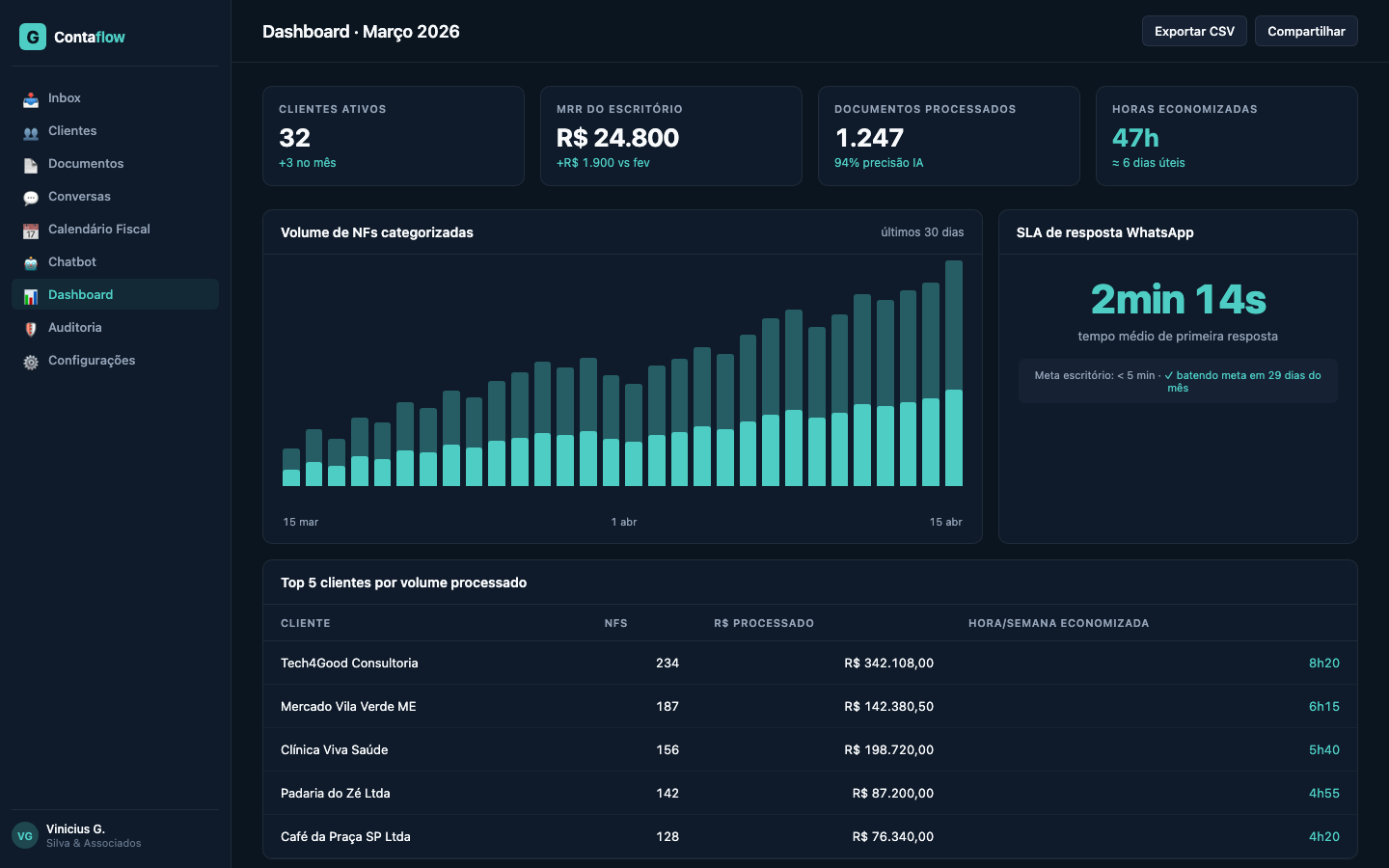The width and height of the screenshot is (1389, 868).
Task: Select the Dashboard entry in the sidebar
Action: (x=81, y=294)
